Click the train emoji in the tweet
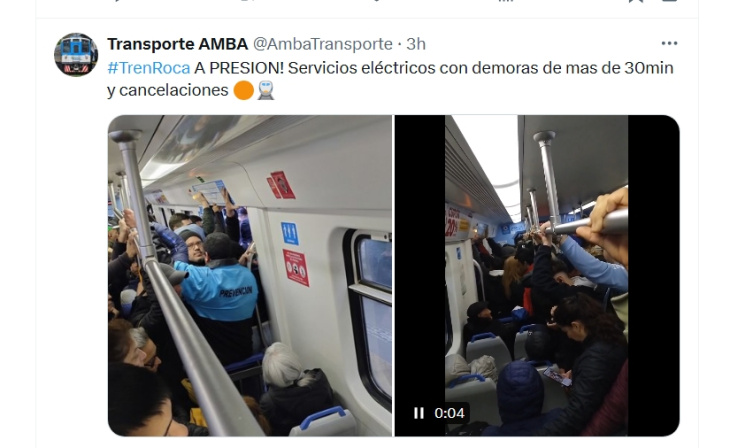This screenshot has width=730, height=448. (266, 90)
